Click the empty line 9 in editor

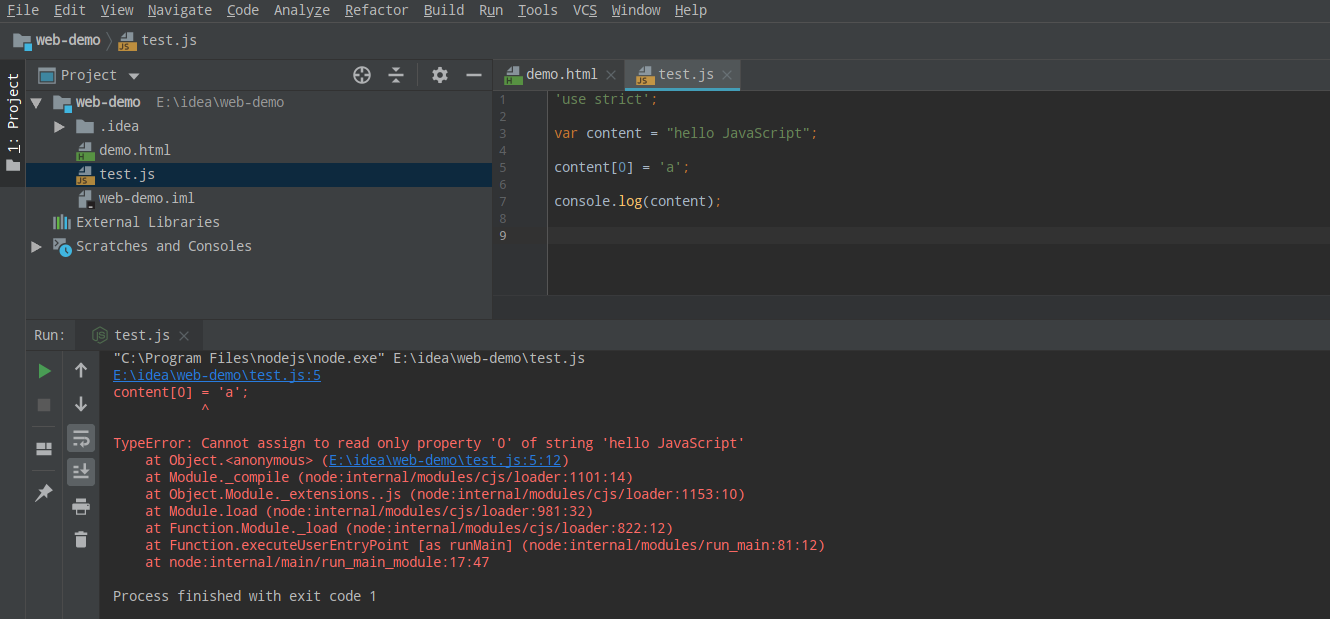(938, 235)
